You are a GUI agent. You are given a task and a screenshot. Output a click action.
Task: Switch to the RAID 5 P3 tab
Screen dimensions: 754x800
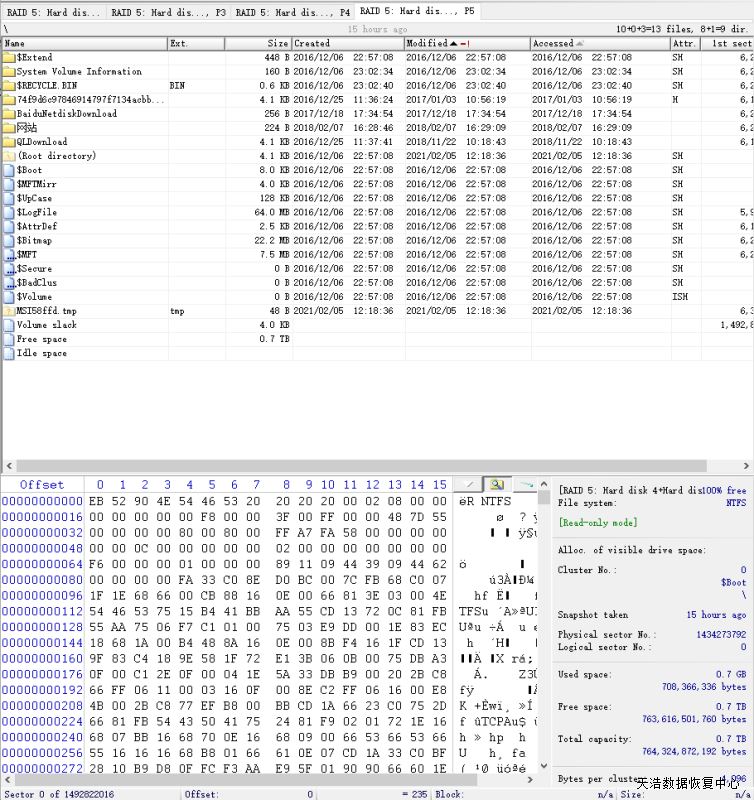tap(168, 13)
